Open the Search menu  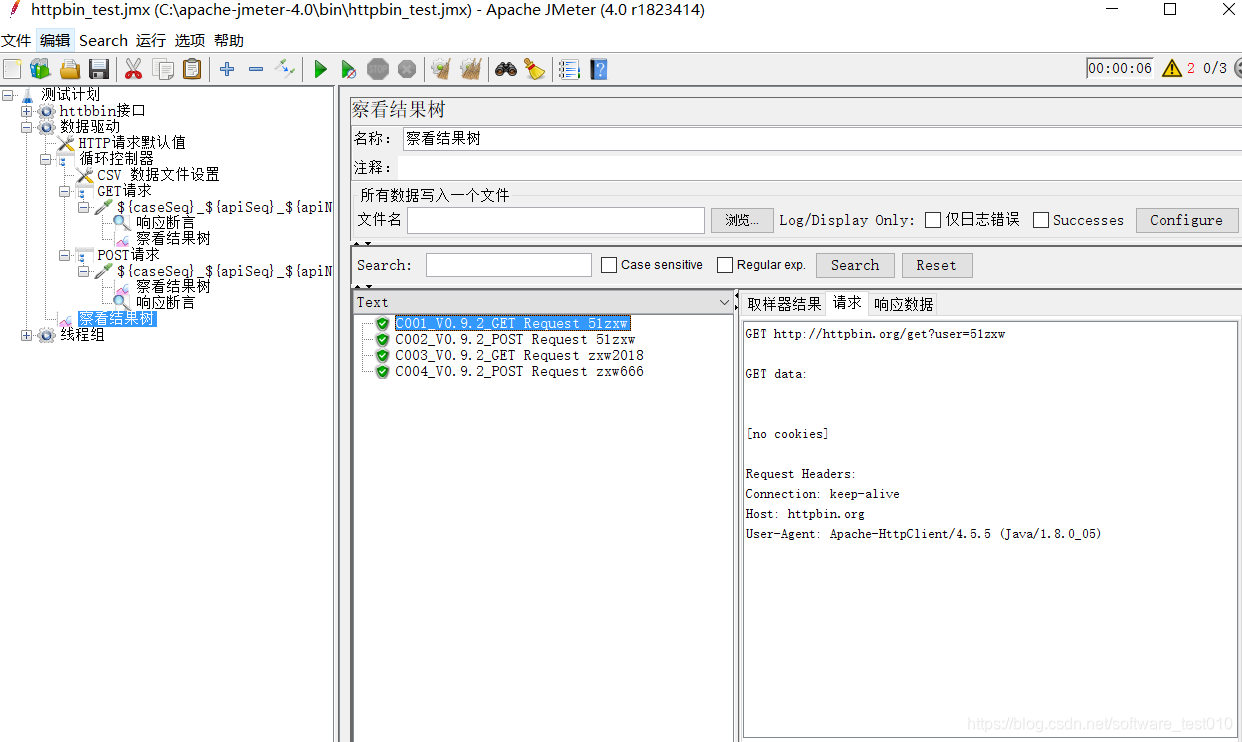coord(103,40)
